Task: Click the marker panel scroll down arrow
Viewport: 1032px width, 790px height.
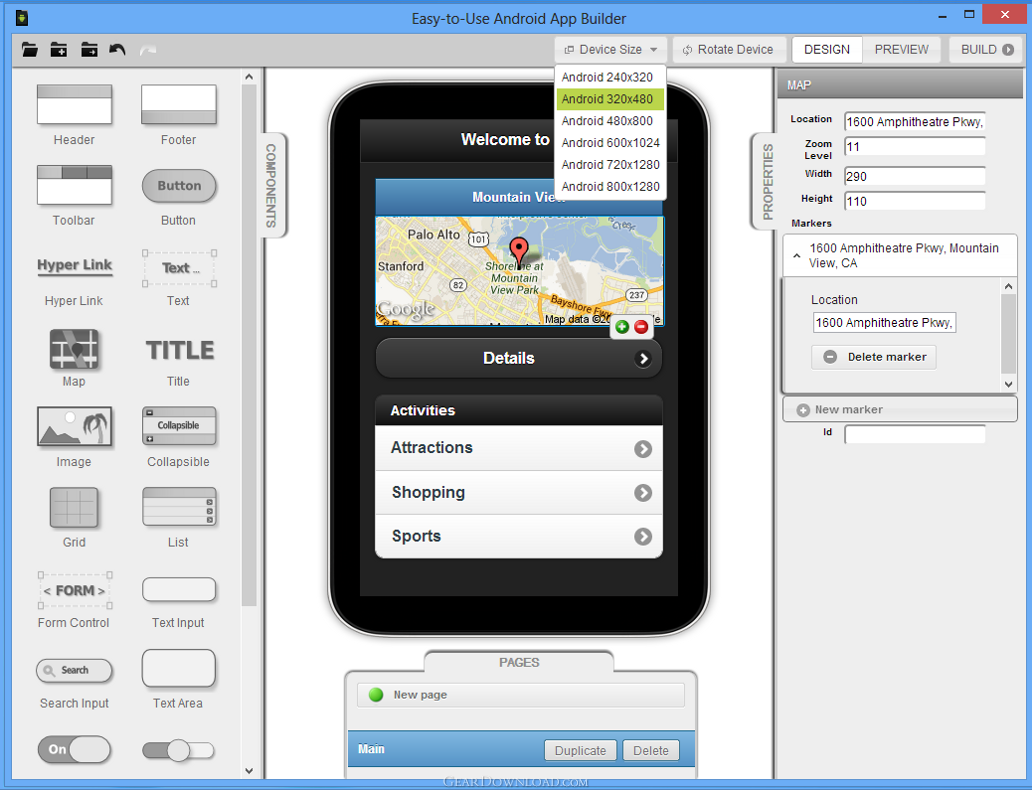Action: point(1008,384)
